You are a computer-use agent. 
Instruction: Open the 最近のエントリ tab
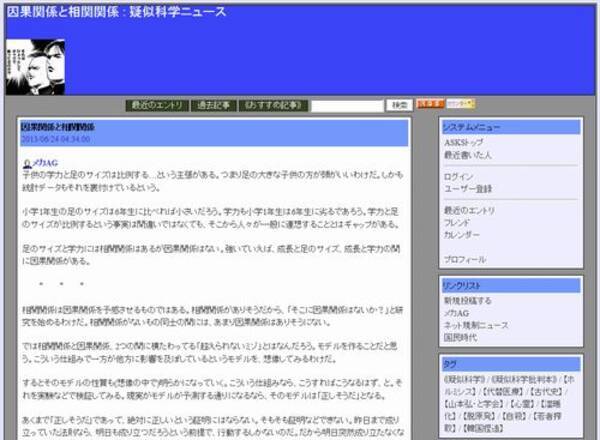(157, 105)
